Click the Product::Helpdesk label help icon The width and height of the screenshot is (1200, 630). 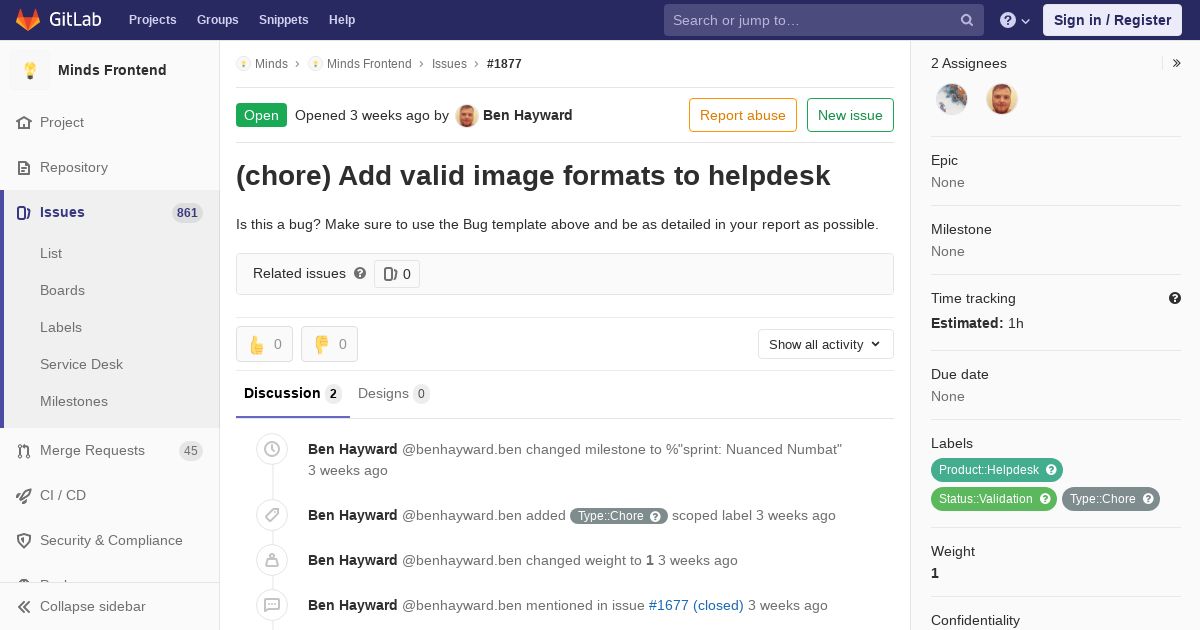point(1051,470)
